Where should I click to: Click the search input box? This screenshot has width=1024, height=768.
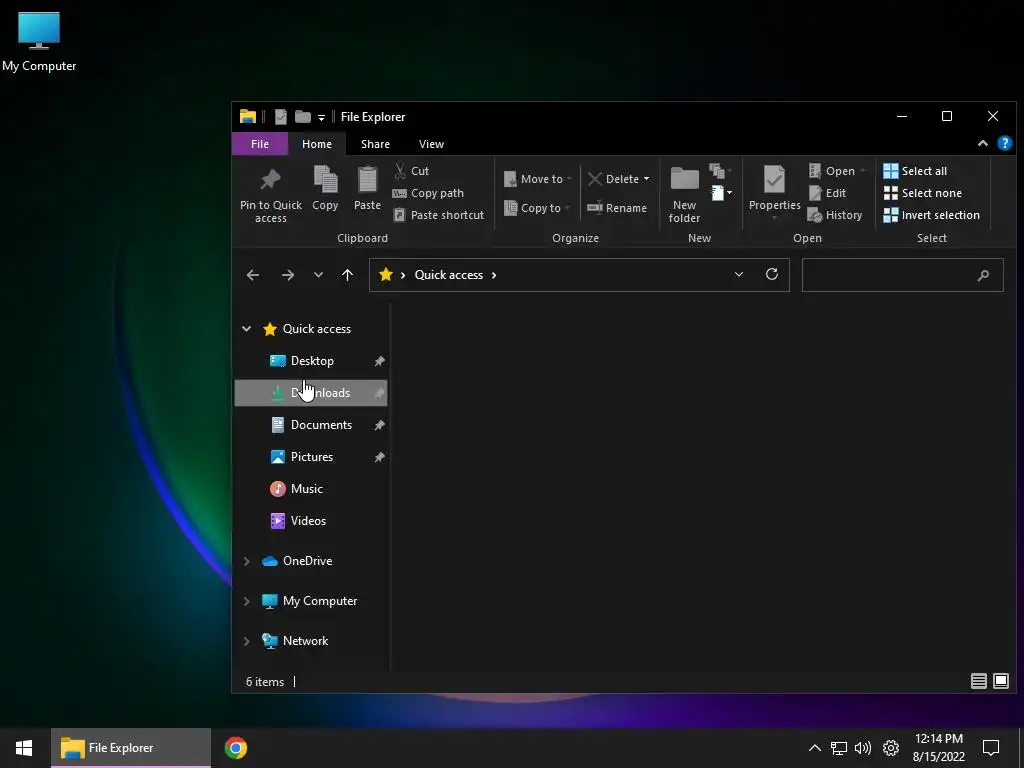point(903,275)
